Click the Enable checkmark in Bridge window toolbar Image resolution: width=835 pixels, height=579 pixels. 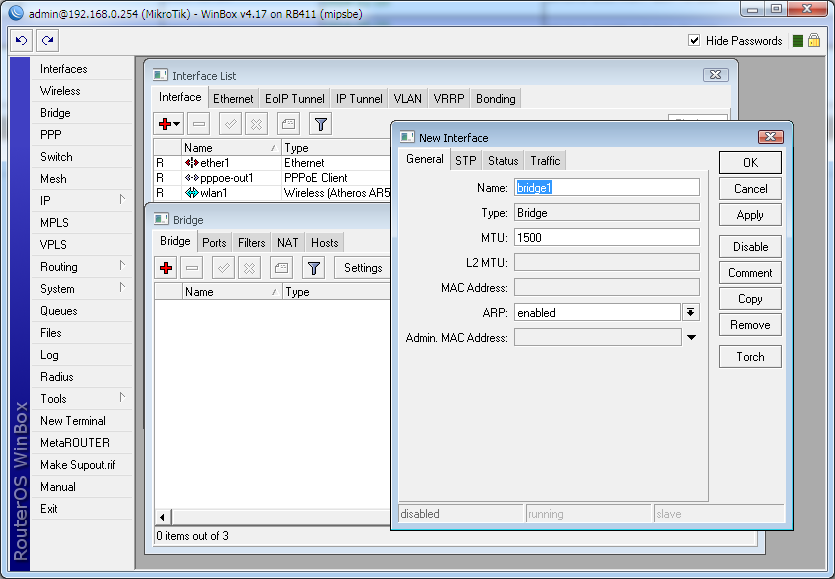click(224, 267)
